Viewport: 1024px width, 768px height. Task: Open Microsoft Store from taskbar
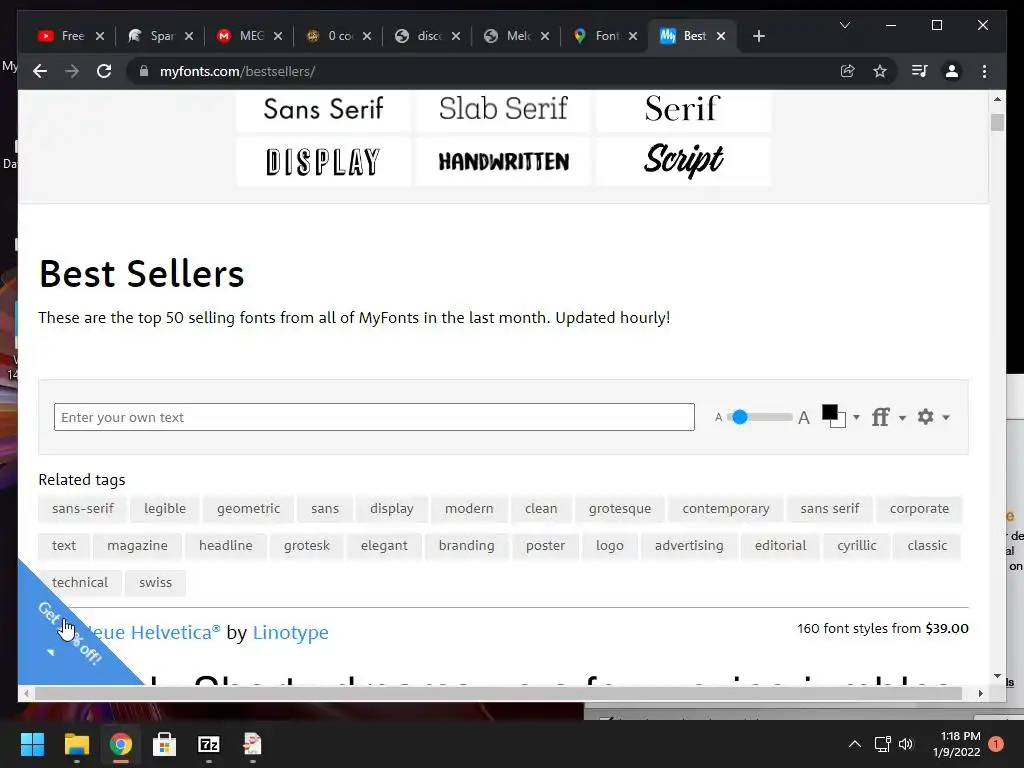pyautogui.click(x=165, y=744)
